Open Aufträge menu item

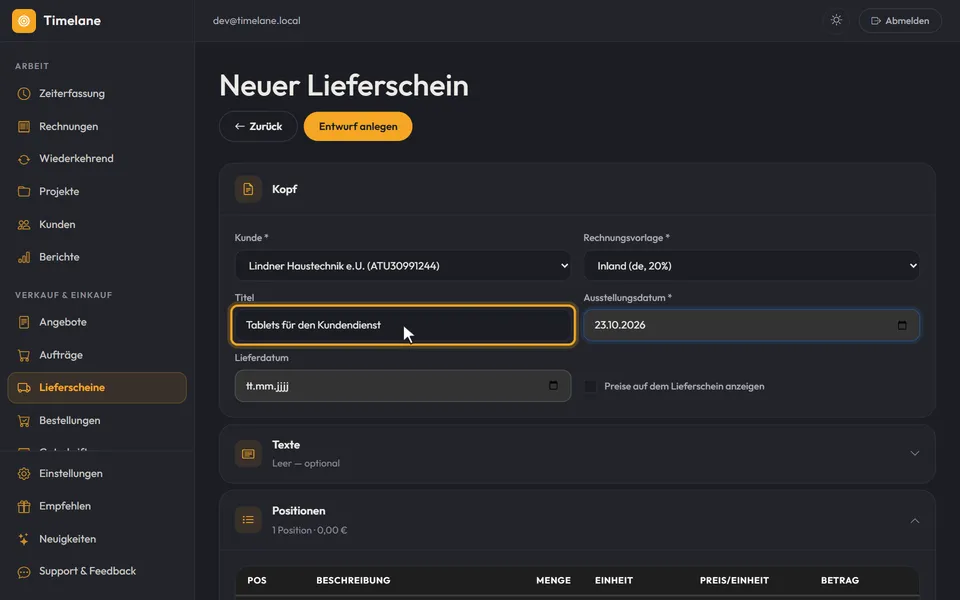[97, 355]
